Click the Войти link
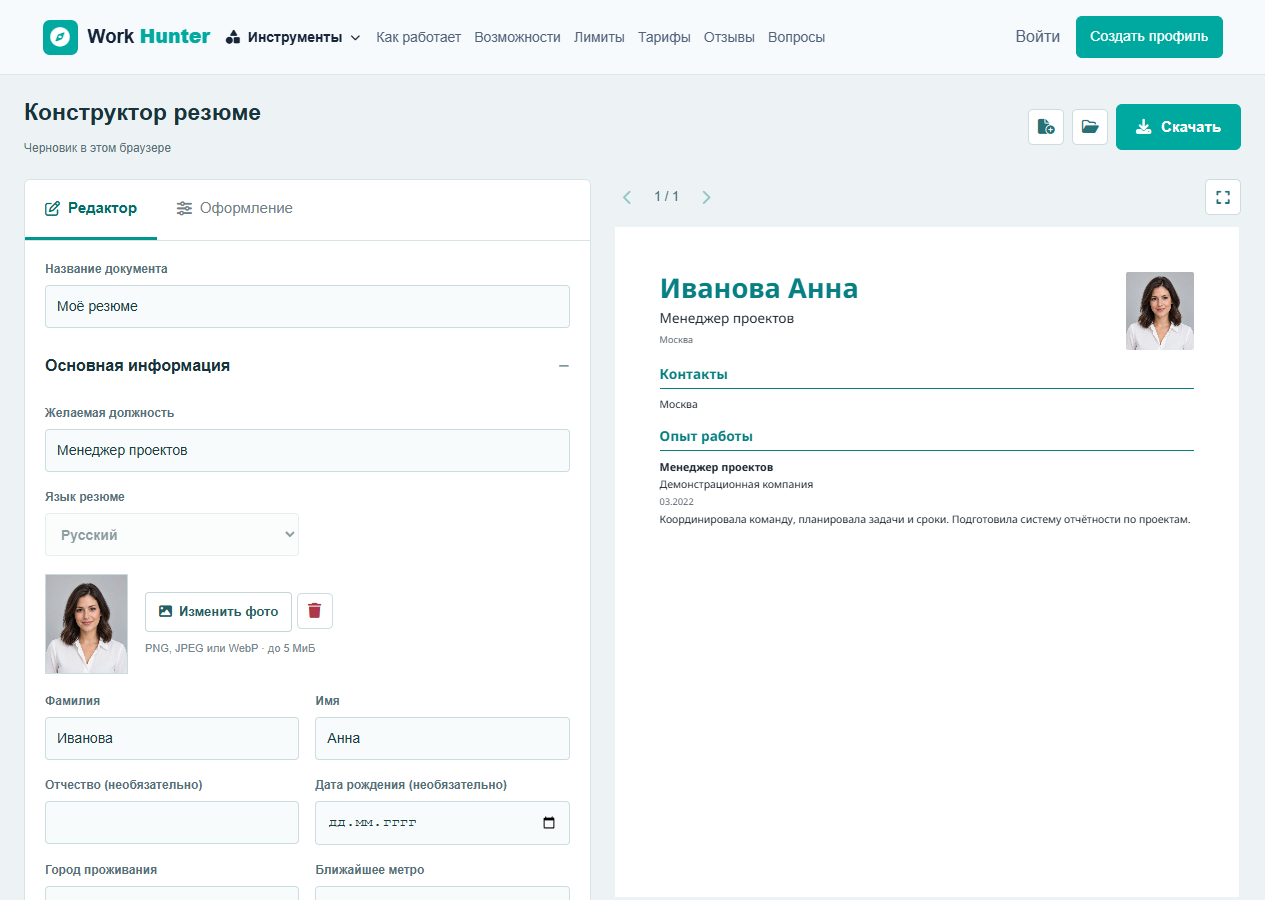 [x=1038, y=37]
